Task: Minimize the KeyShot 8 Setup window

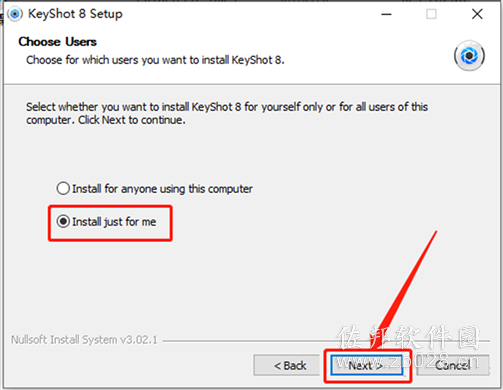Action: click(x=386, y=14)
